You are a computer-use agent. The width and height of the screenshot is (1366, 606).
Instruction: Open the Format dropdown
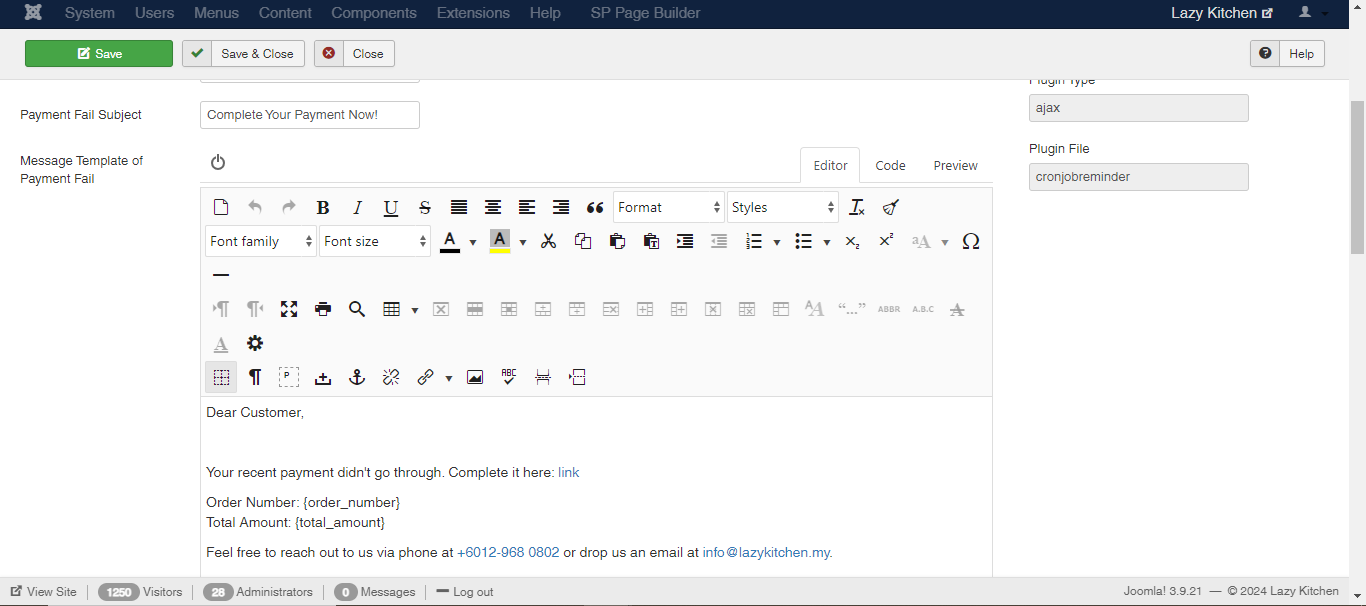[669, 207]
